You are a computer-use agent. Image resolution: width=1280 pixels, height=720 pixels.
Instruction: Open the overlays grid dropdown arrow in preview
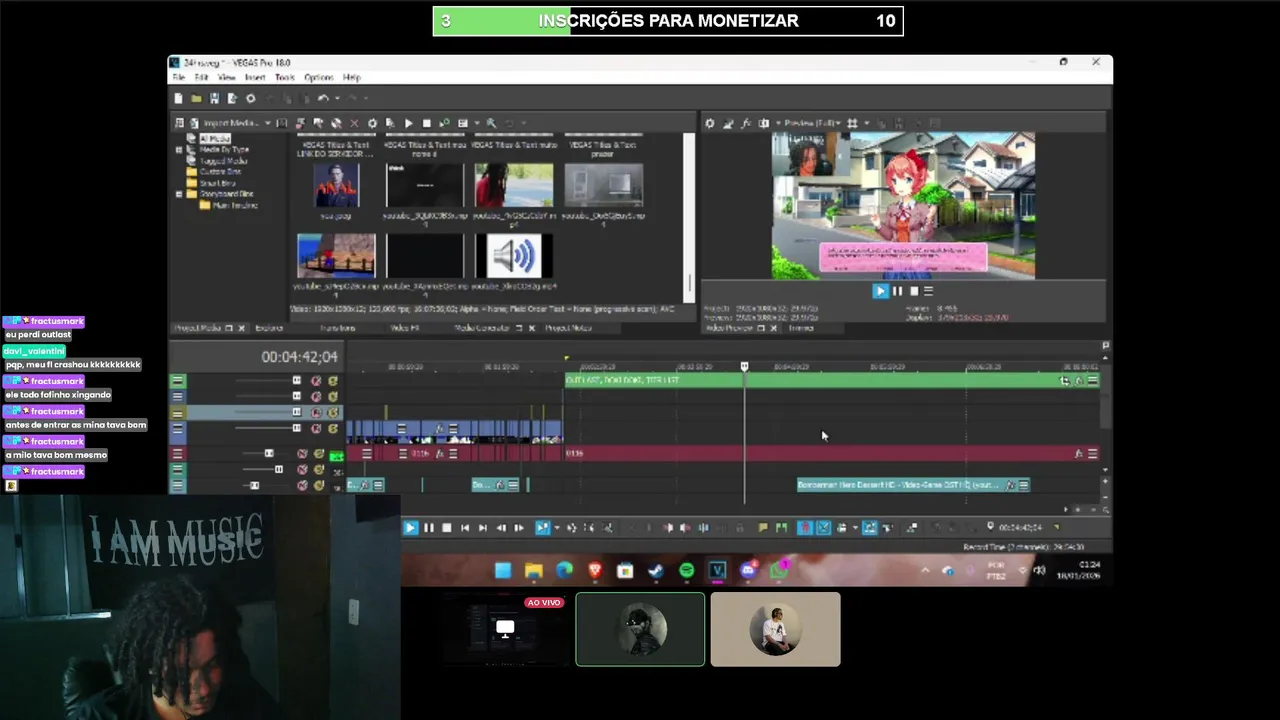pyautogui.click(x=867, y=123)
